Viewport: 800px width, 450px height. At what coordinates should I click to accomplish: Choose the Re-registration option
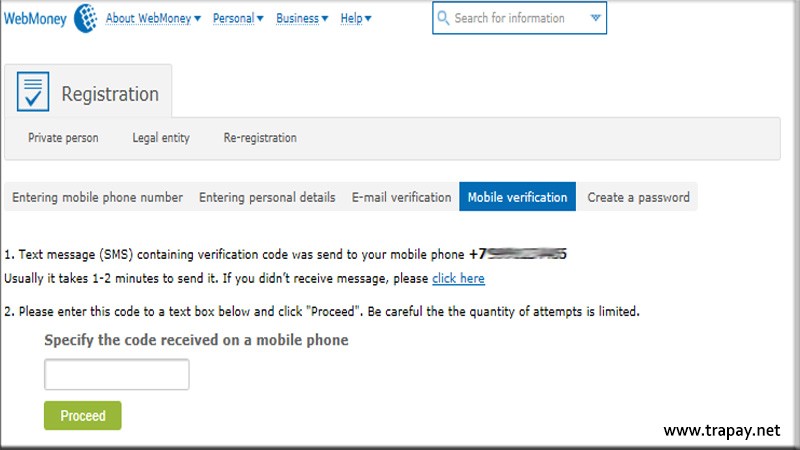pyautogui.click(x=260, y=138)
